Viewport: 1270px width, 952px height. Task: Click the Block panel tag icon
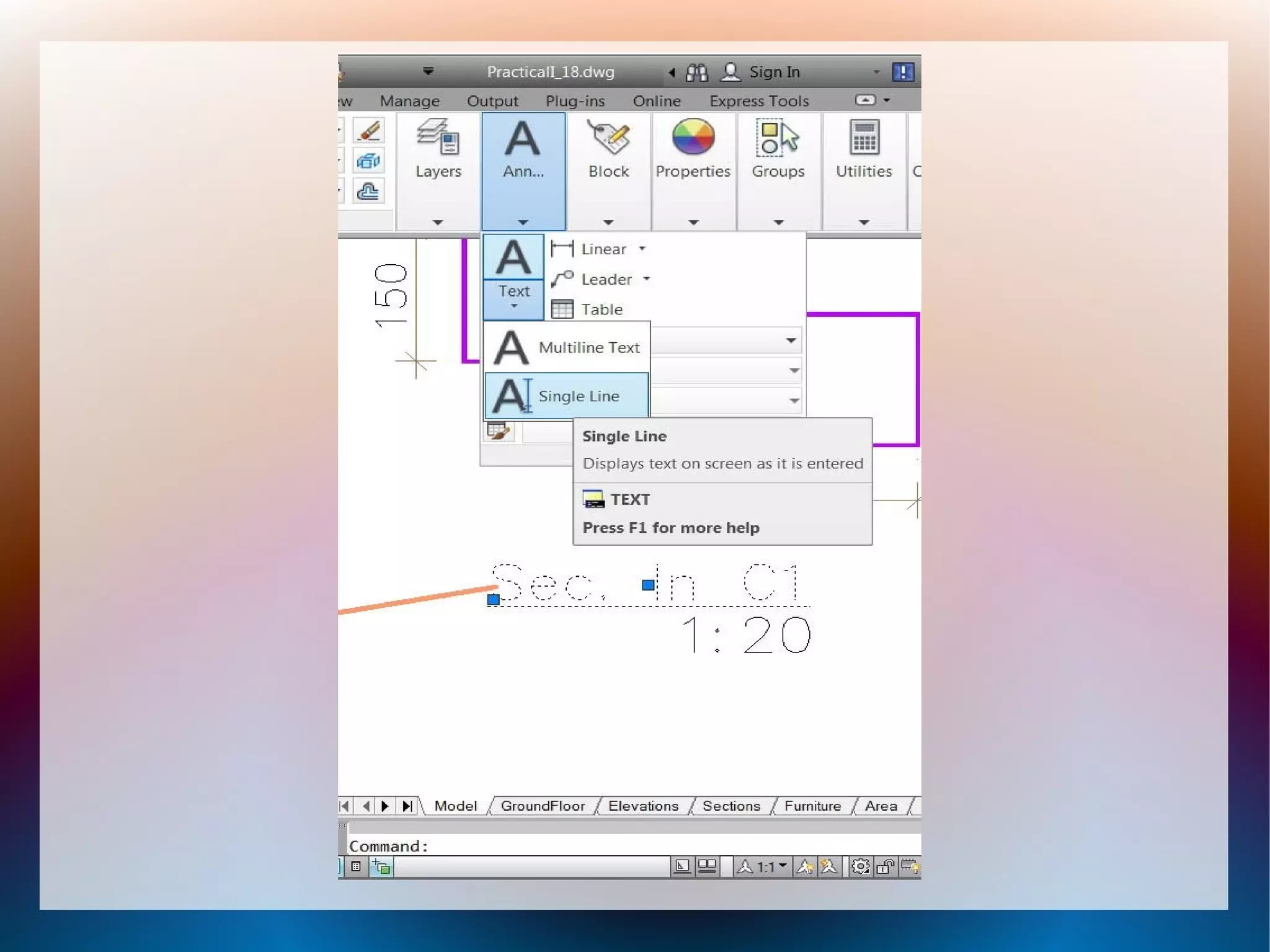[x=608, y=138]
